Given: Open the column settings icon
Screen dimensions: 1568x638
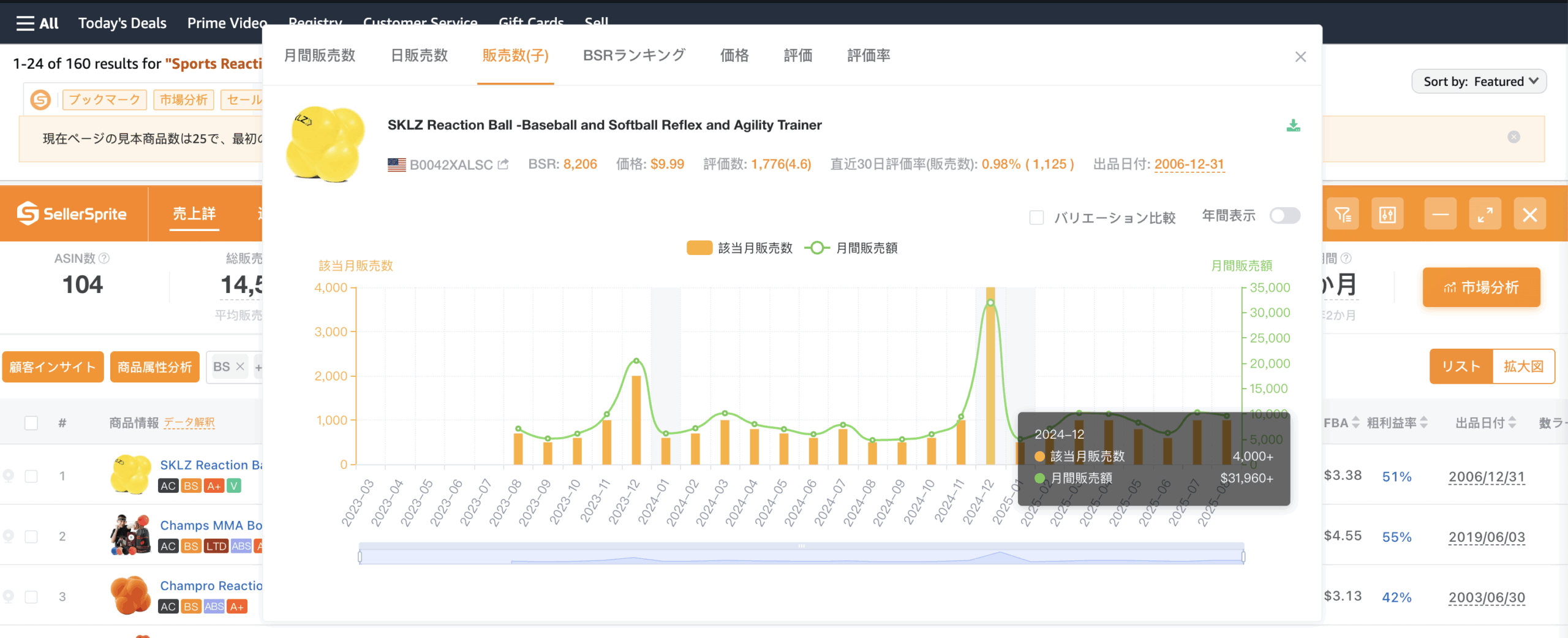Looking at the screenshot, I should pos(1387,215).
